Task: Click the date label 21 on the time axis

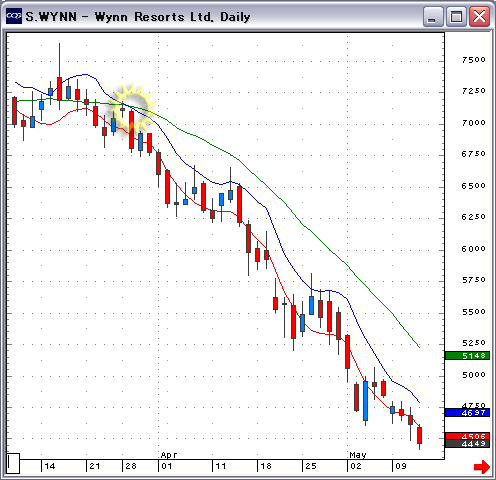Action: pos(95,466)
